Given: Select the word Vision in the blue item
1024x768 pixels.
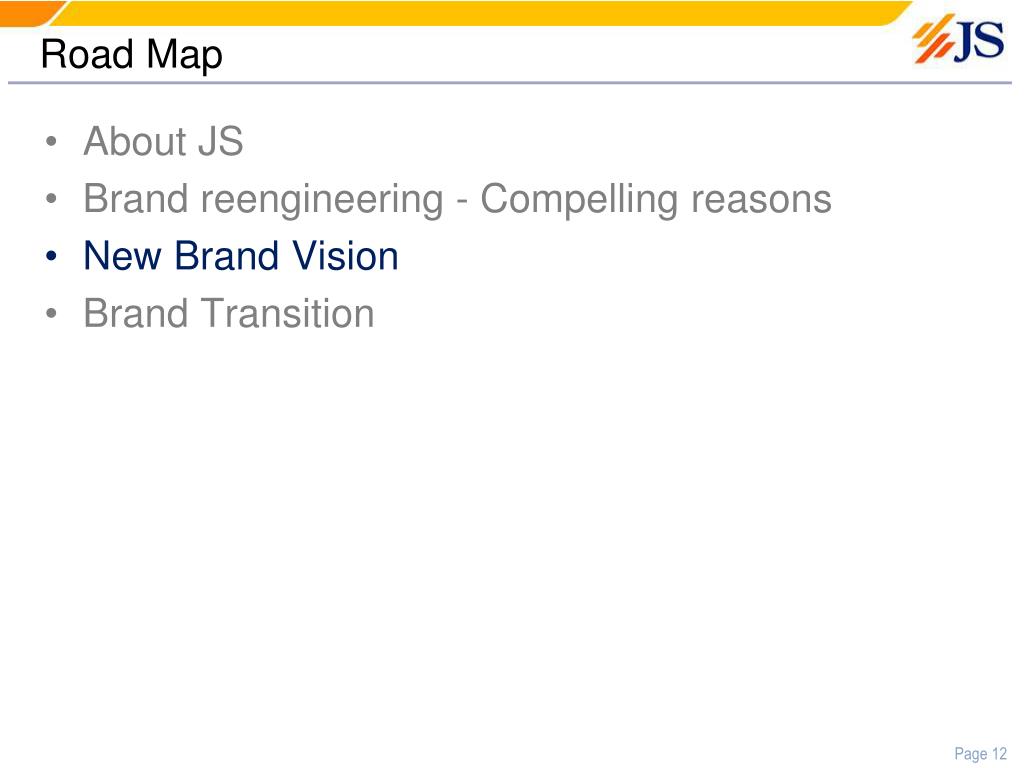Looking at the screenshot, I should tap(345, 255).
